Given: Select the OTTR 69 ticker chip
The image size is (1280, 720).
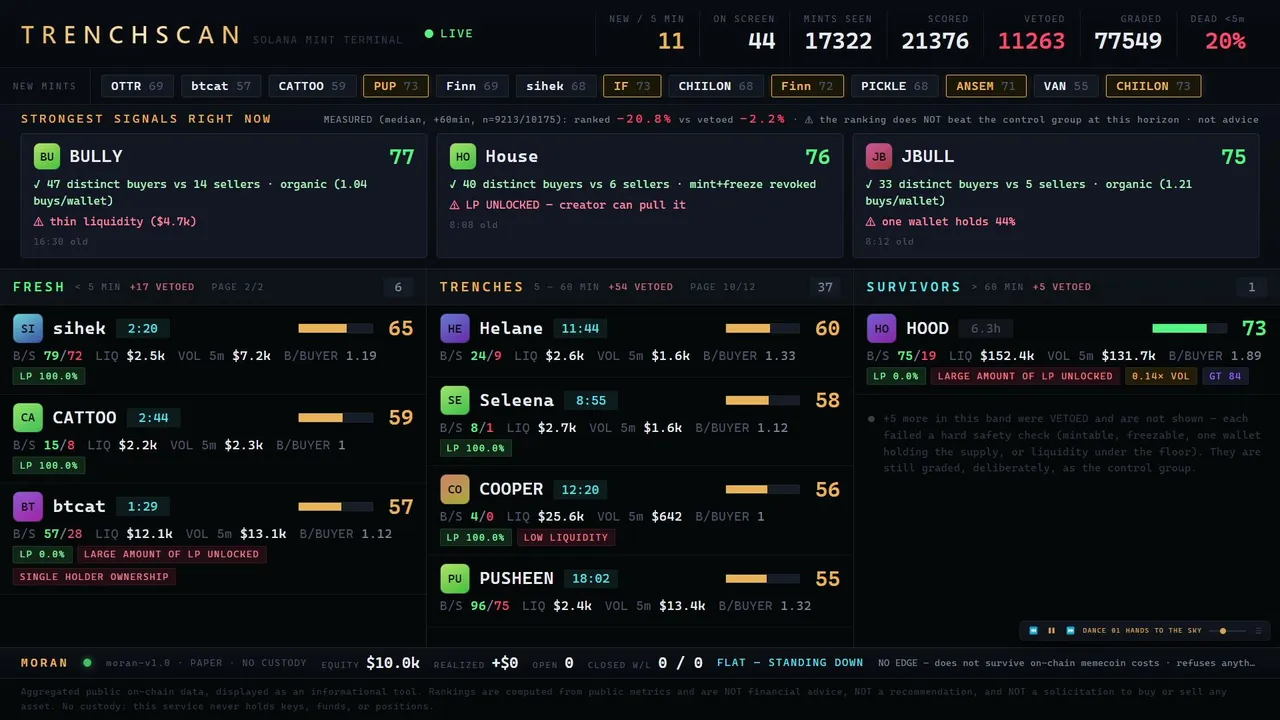Looking at the screenshot, I should (x=137, y=86).
